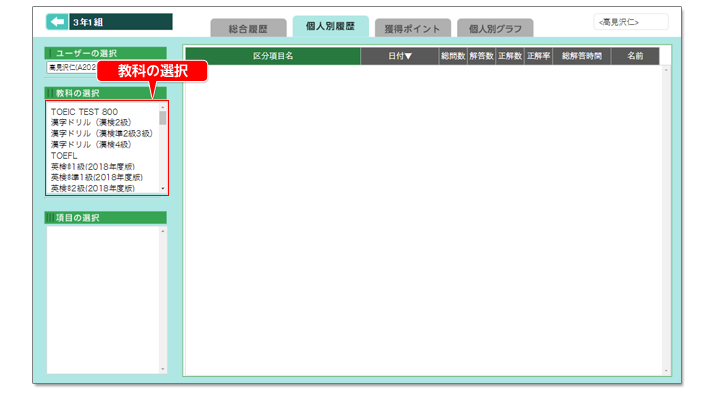Select 英検®2級(2018年度版)

click(x=93, y=188)
